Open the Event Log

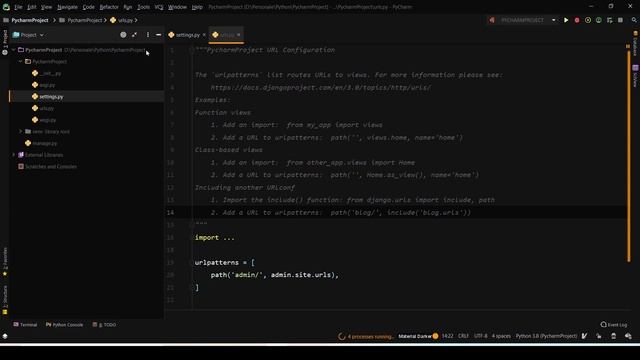(613, 325)
